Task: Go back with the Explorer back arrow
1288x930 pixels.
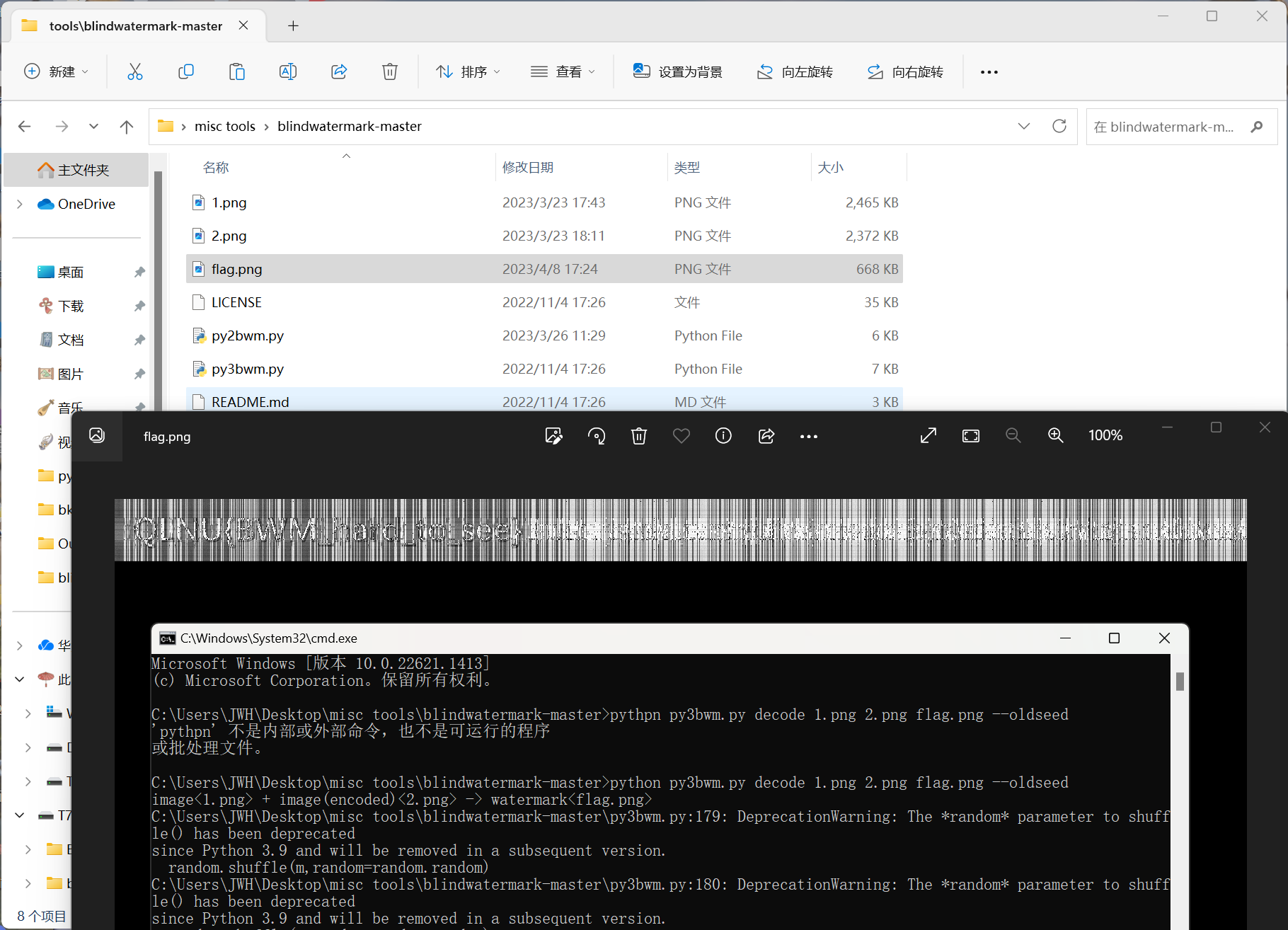Action: coord(25,126)
